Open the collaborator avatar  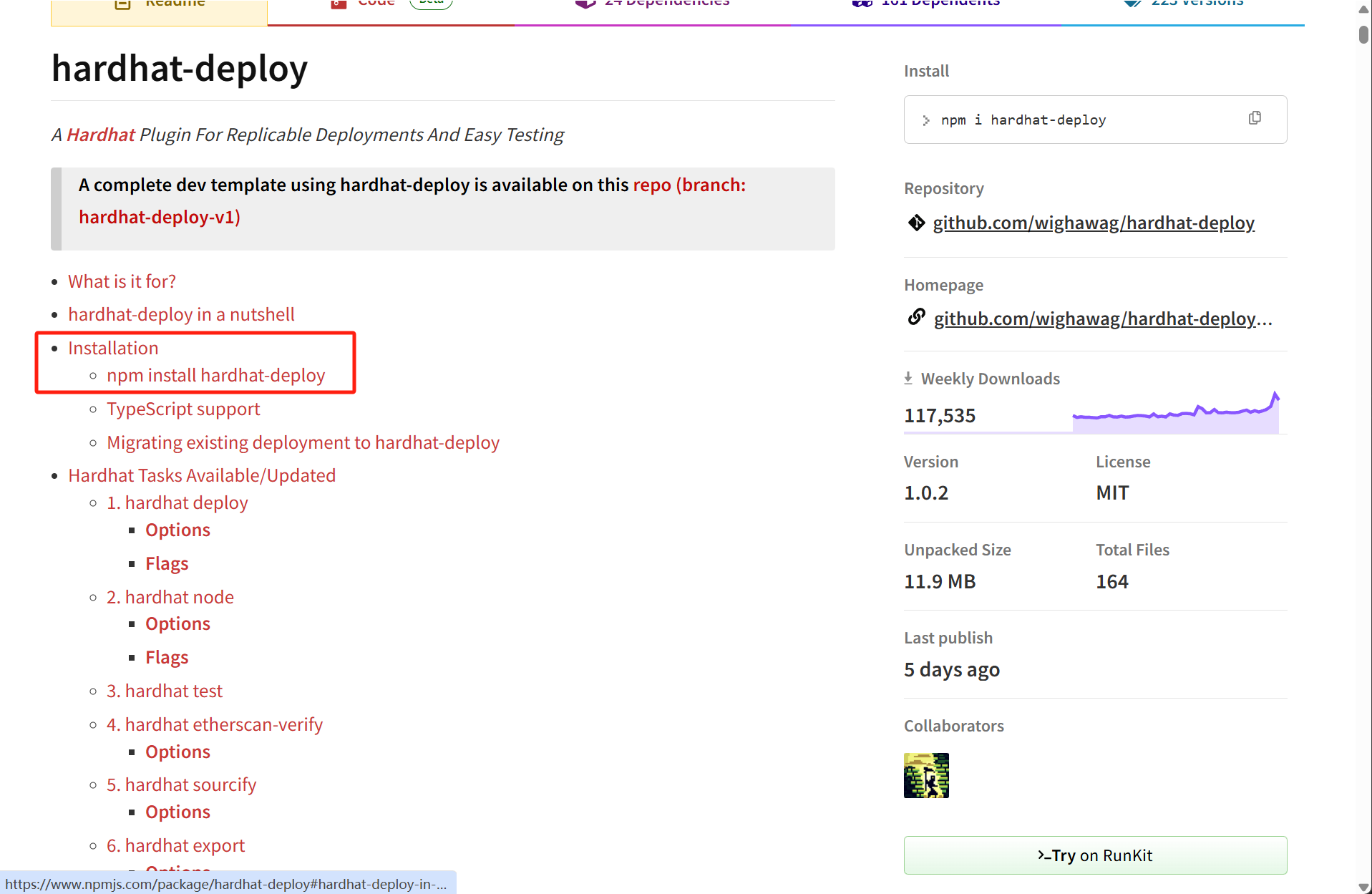926,775
